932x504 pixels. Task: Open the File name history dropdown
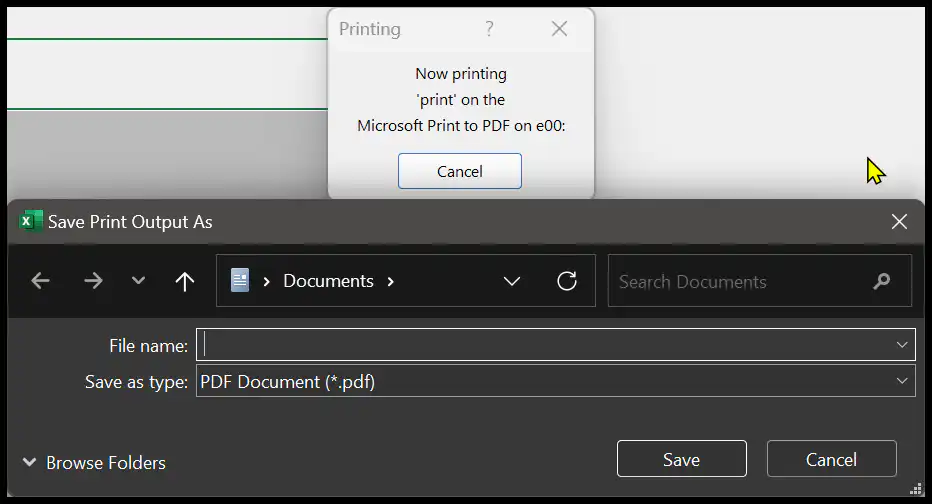(x=902, y=345)
